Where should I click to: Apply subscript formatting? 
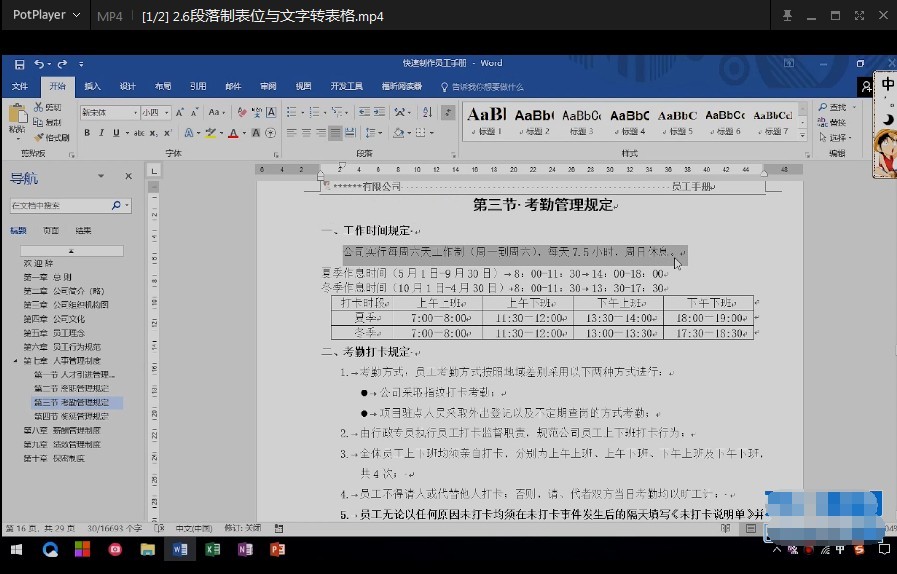pyautogui.click(x=153, y=133)
